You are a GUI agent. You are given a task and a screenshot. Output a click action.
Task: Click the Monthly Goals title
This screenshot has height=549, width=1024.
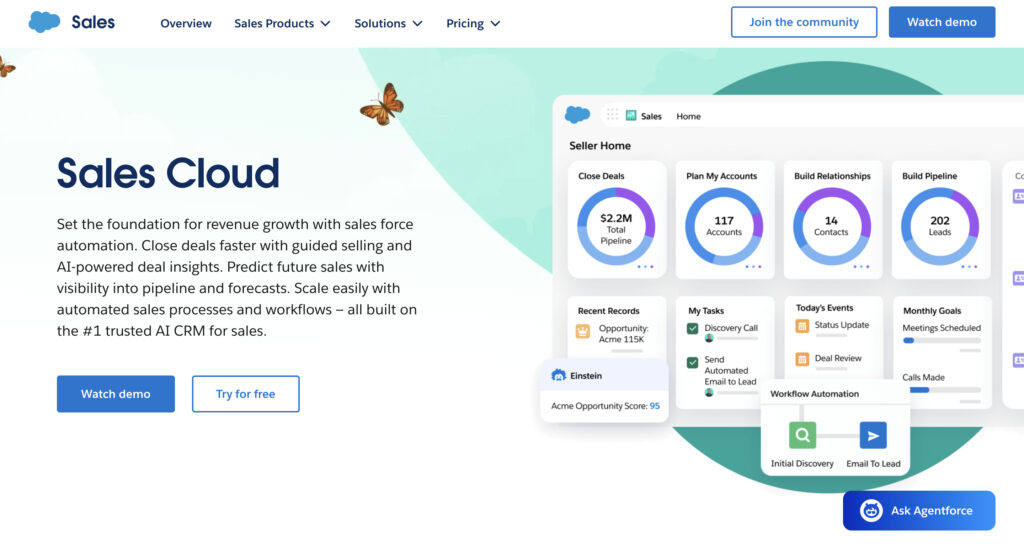tap(932, 311)
